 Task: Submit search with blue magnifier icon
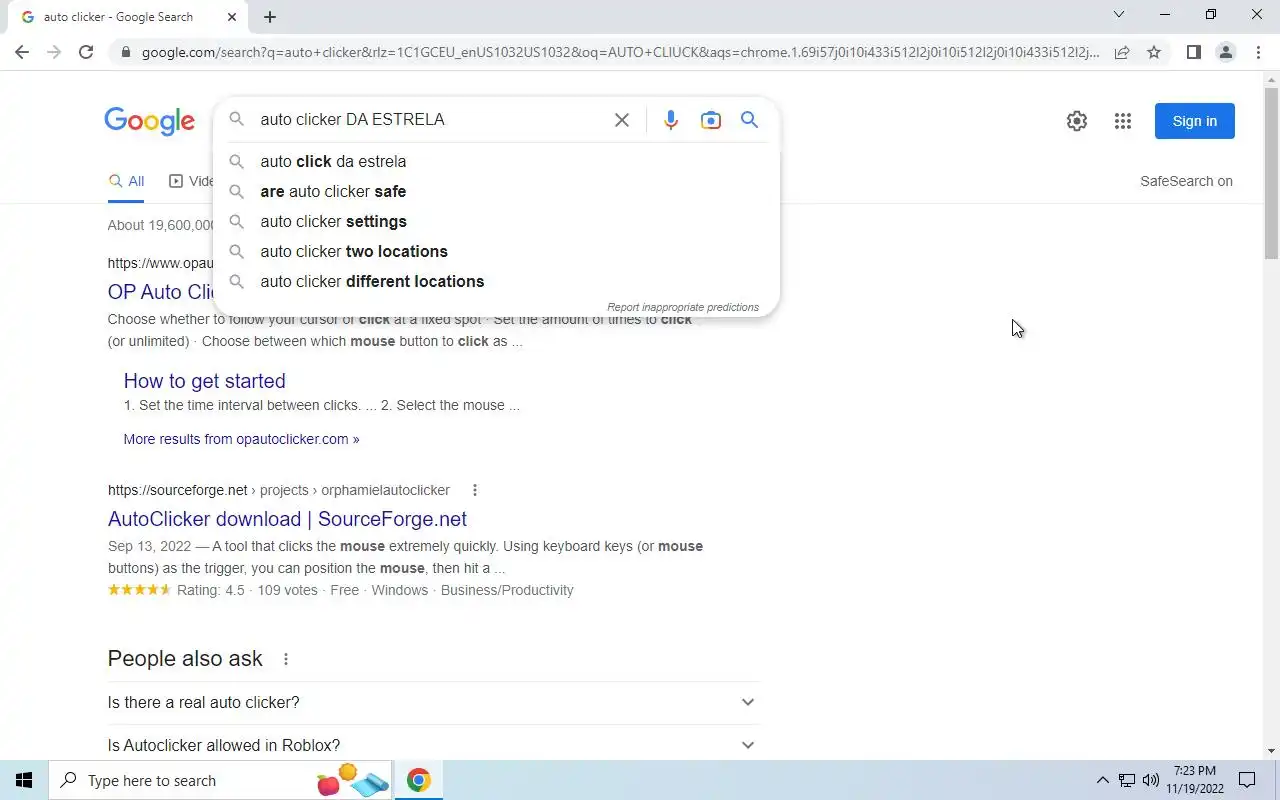(749, 120)
